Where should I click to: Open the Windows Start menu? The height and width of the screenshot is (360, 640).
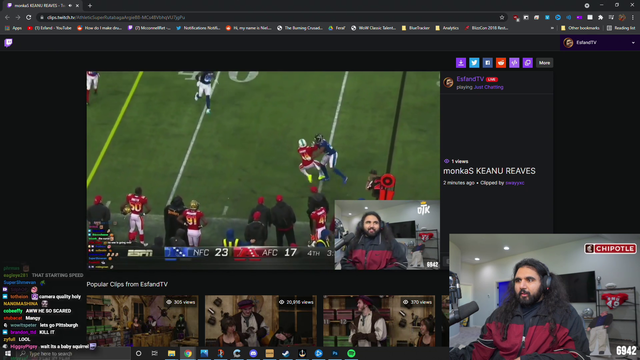[7, 353]
